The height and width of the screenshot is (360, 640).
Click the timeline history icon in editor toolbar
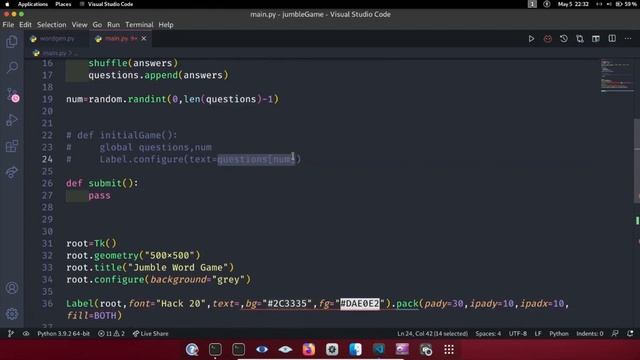coord(564,39)
